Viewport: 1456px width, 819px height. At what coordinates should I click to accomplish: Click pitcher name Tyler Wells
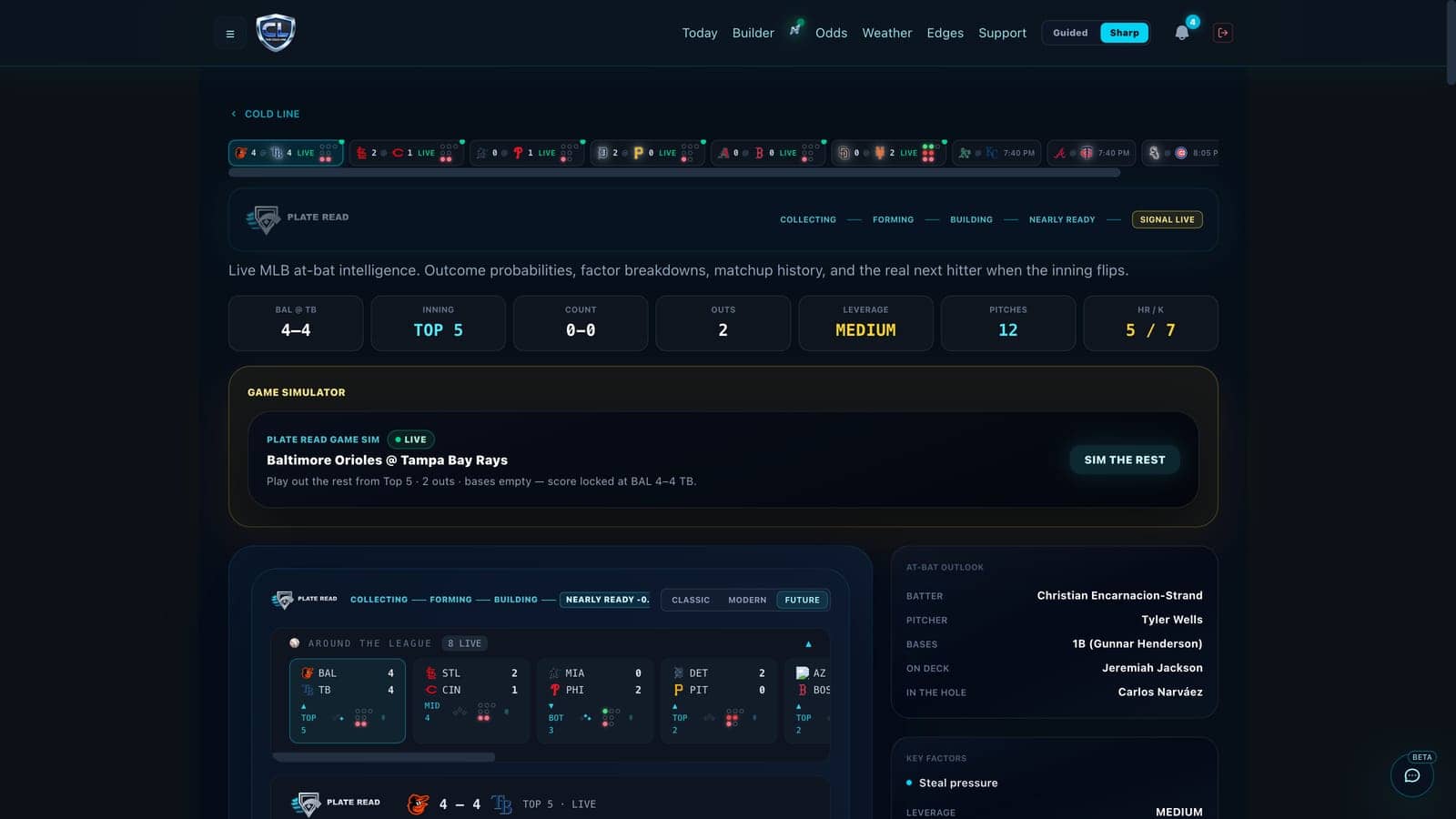[1172, 620]
